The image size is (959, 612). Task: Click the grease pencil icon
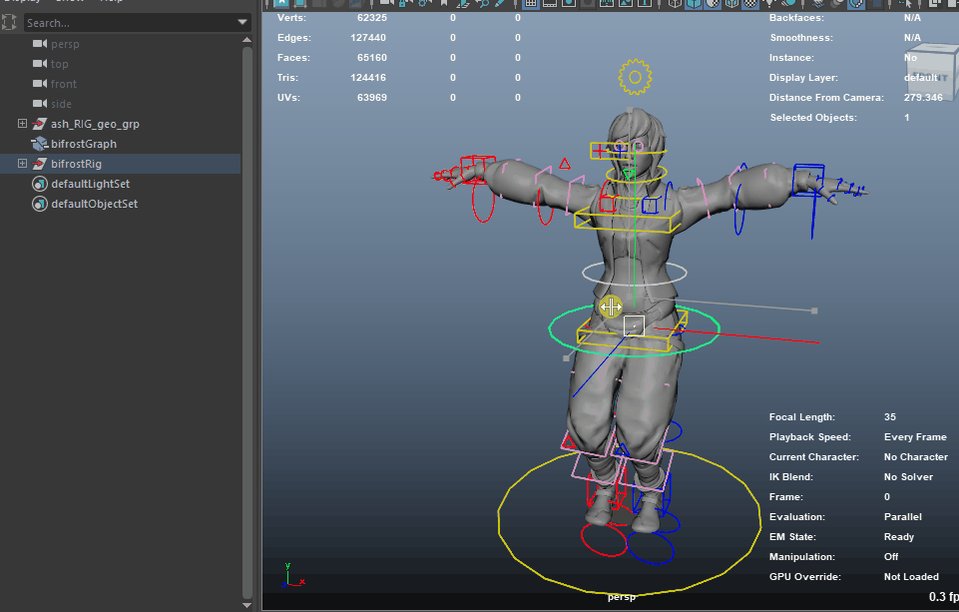pyautogui.click(x=500, y=3)
